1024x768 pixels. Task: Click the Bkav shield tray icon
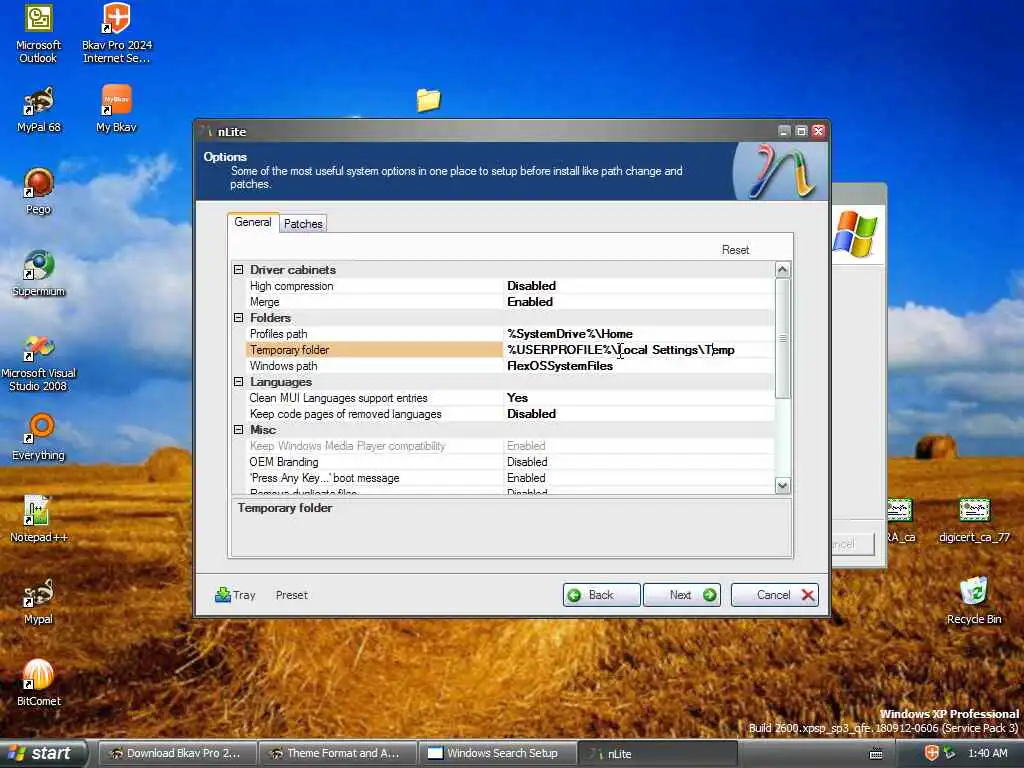tap(932, 753)
